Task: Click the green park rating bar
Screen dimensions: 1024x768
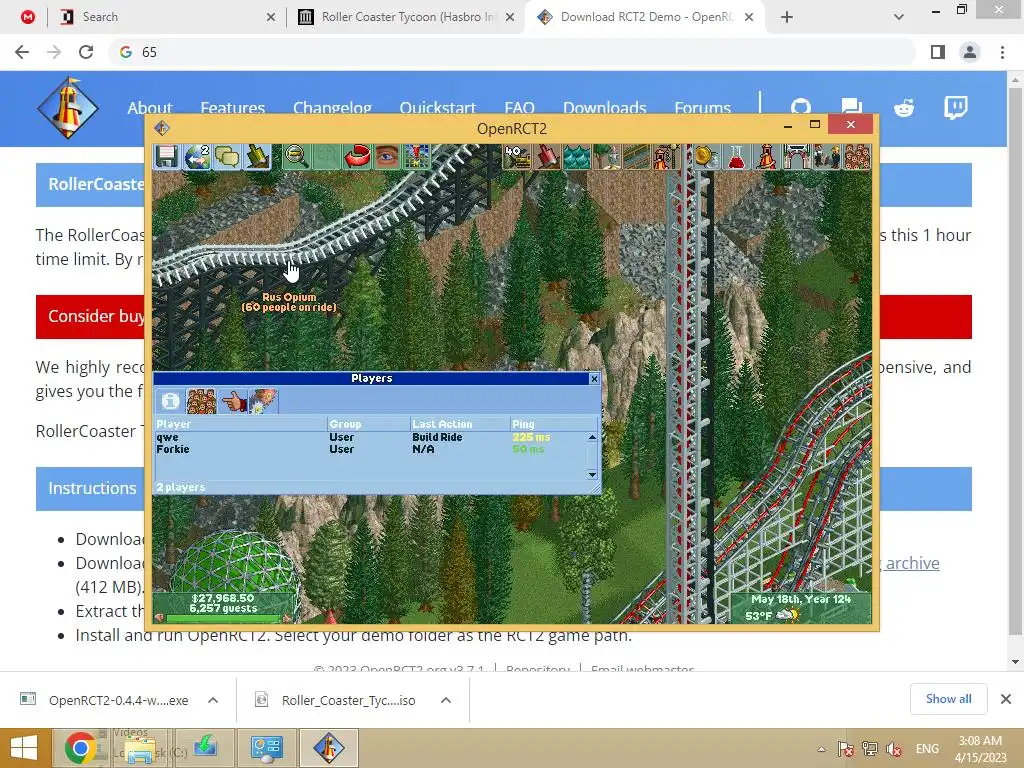Action: point(224,618)
